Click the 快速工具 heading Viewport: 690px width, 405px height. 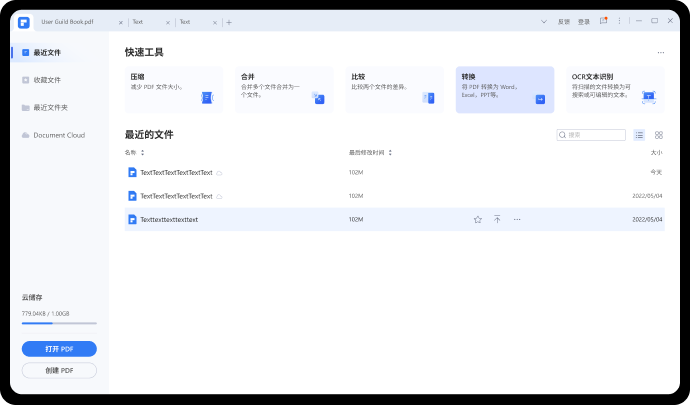(x=144, y=52)
